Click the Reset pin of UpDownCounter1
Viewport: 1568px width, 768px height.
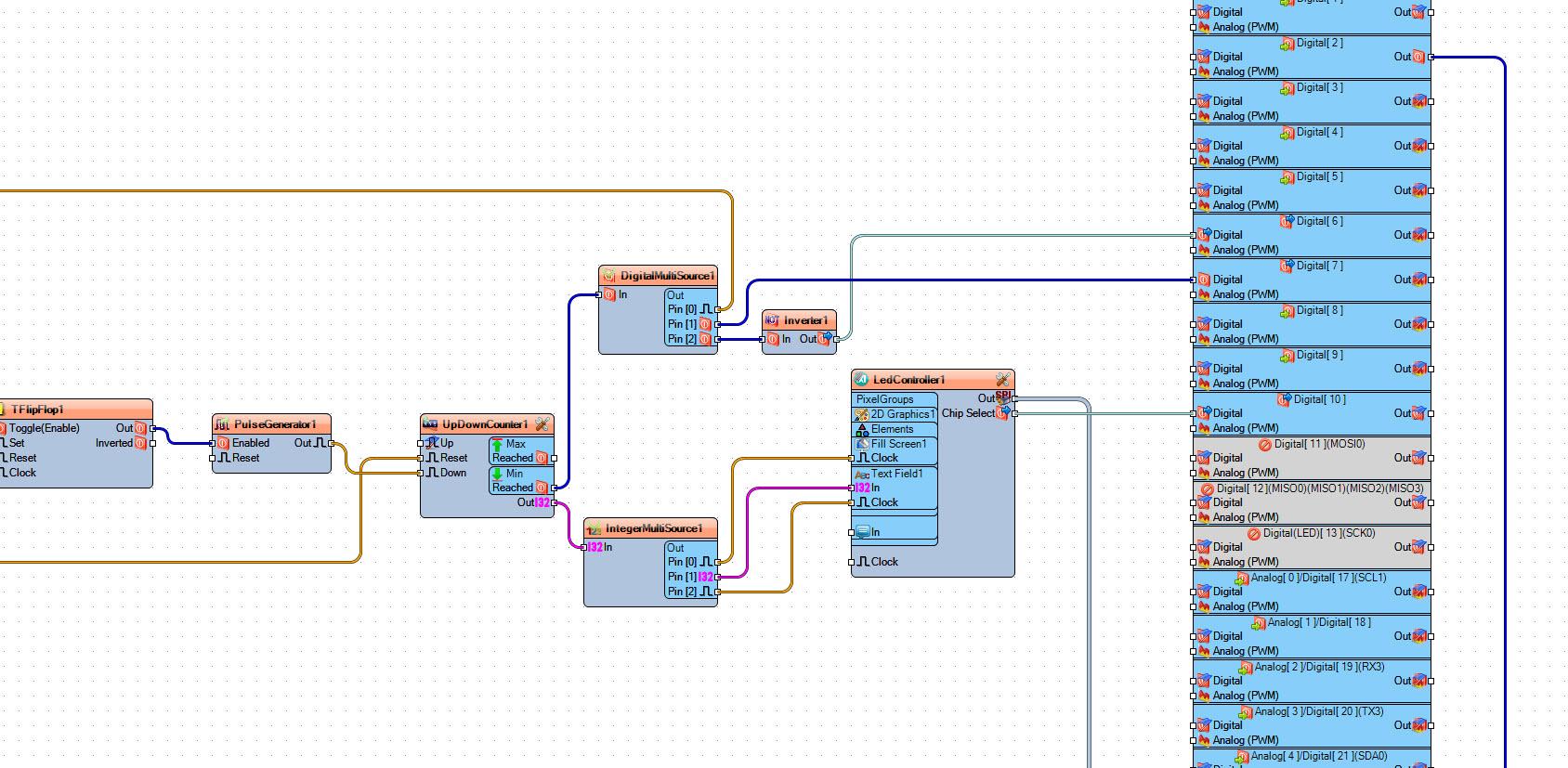pyautogui.click(x=447, y=458)
